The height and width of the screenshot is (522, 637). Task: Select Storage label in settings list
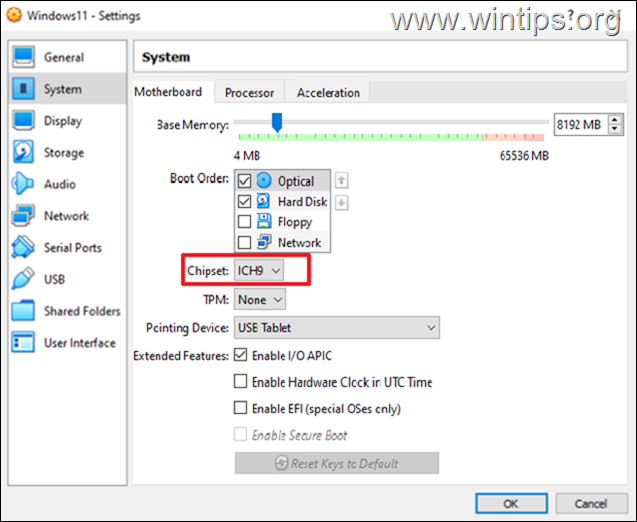point(64,153)
